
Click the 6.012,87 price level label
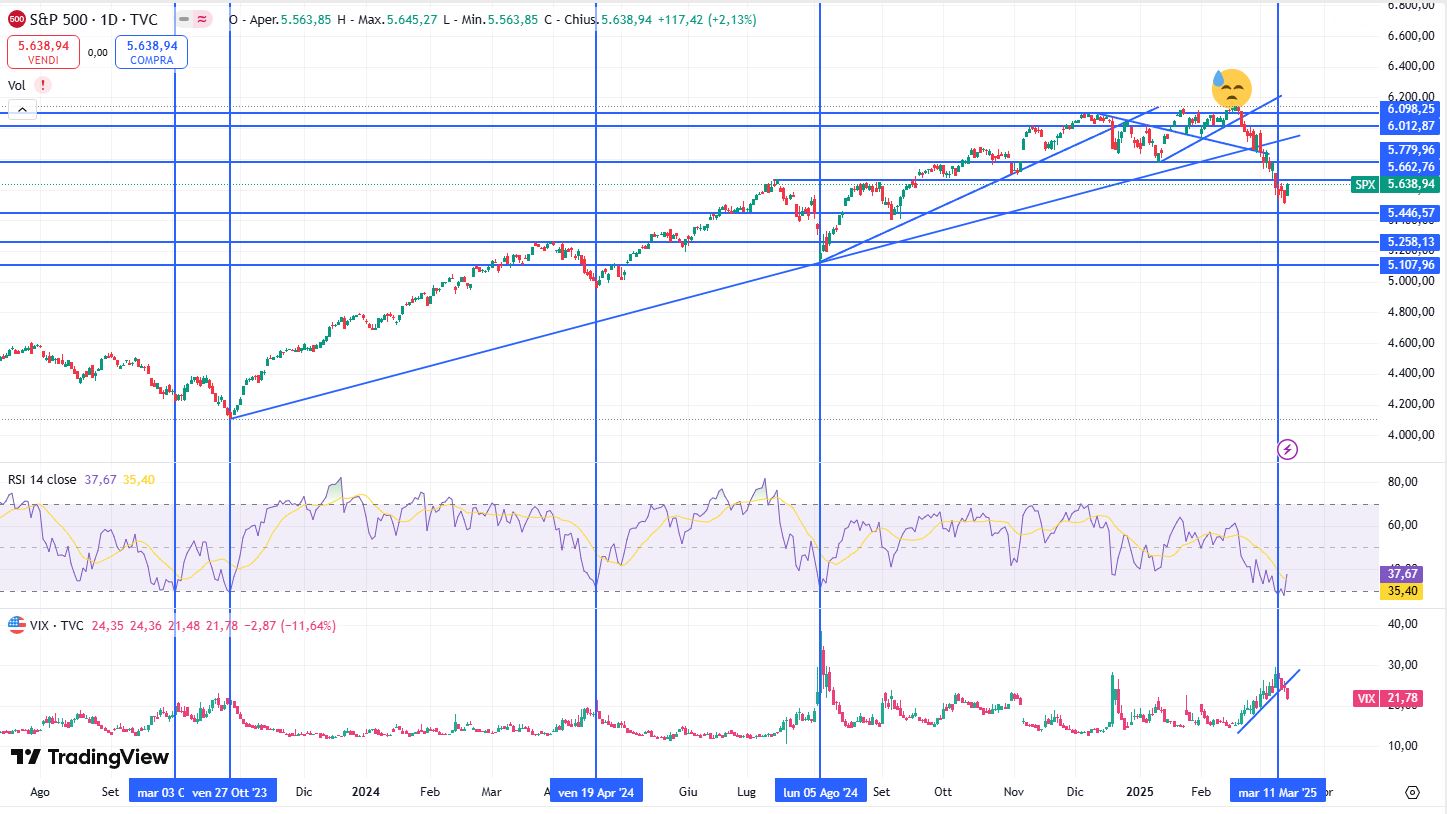pyautogui.click(x=1411, y=125)
